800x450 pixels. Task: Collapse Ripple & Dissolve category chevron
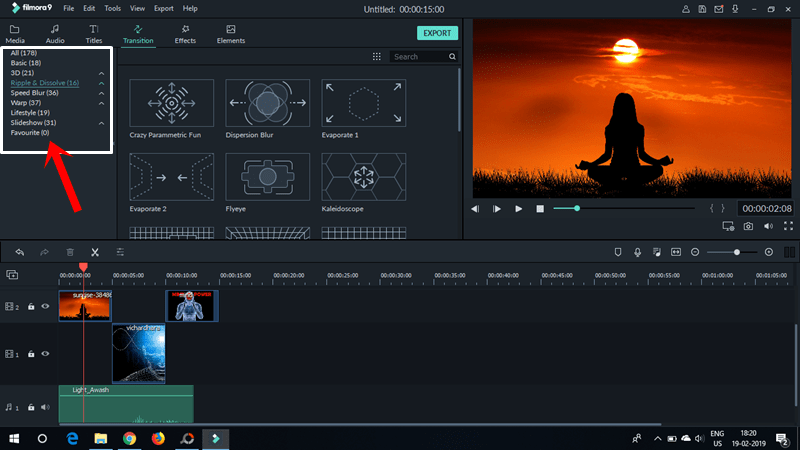(102, 83)
